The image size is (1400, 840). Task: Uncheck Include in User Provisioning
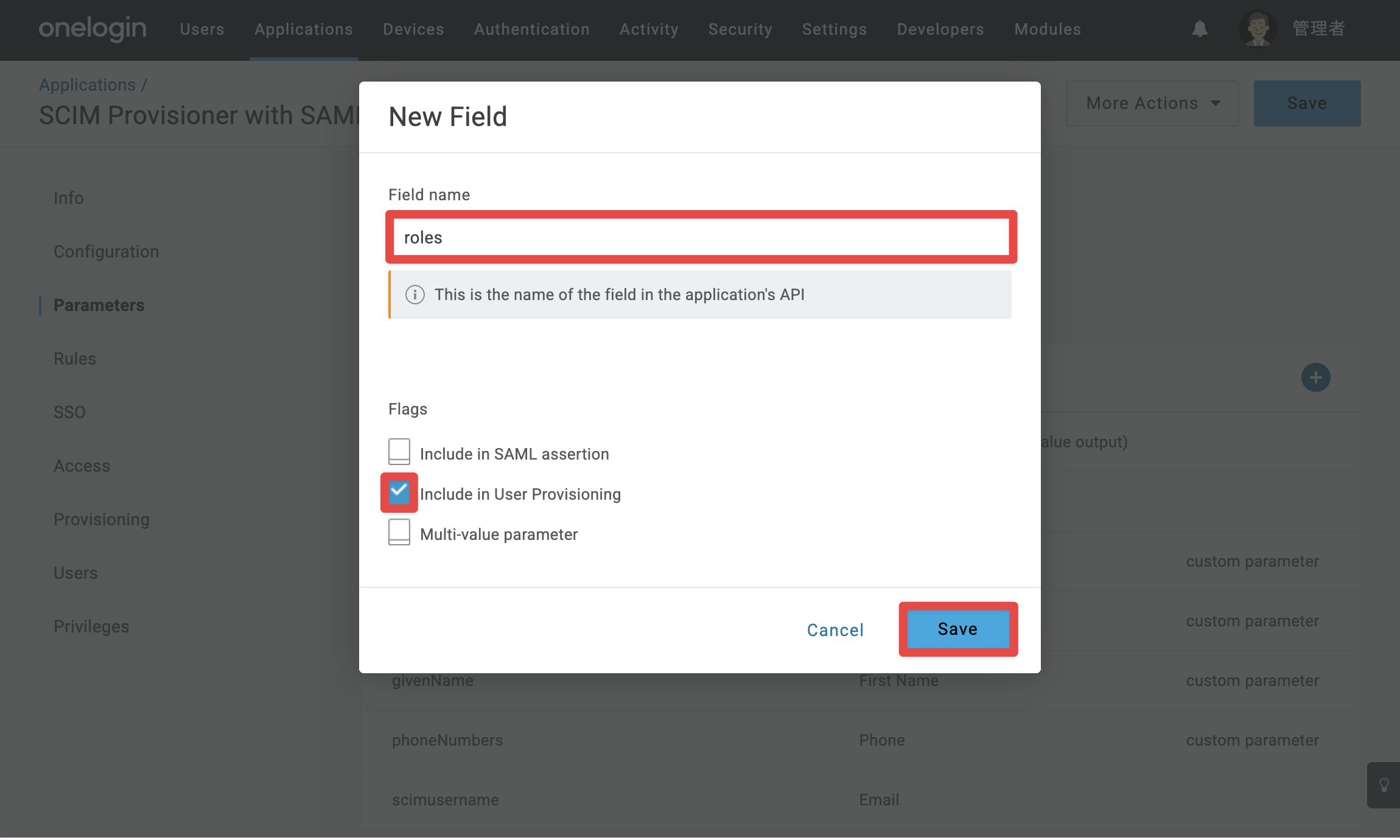click(399, 492)
